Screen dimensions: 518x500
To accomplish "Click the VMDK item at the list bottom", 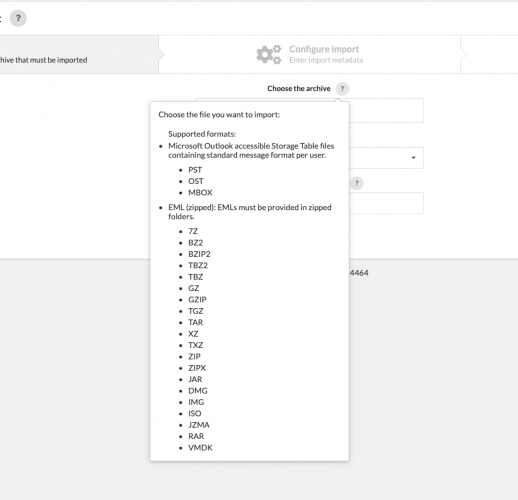I will (200, 448).
